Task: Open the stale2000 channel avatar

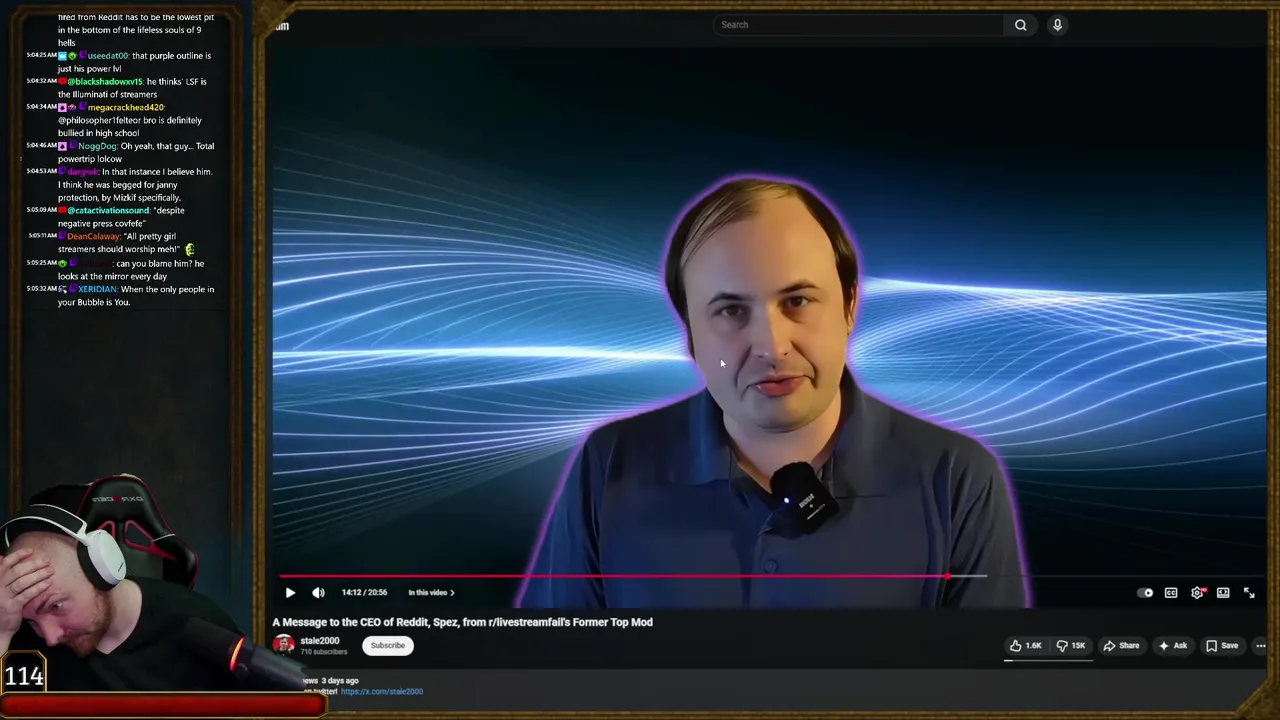Action: point(284,645)
